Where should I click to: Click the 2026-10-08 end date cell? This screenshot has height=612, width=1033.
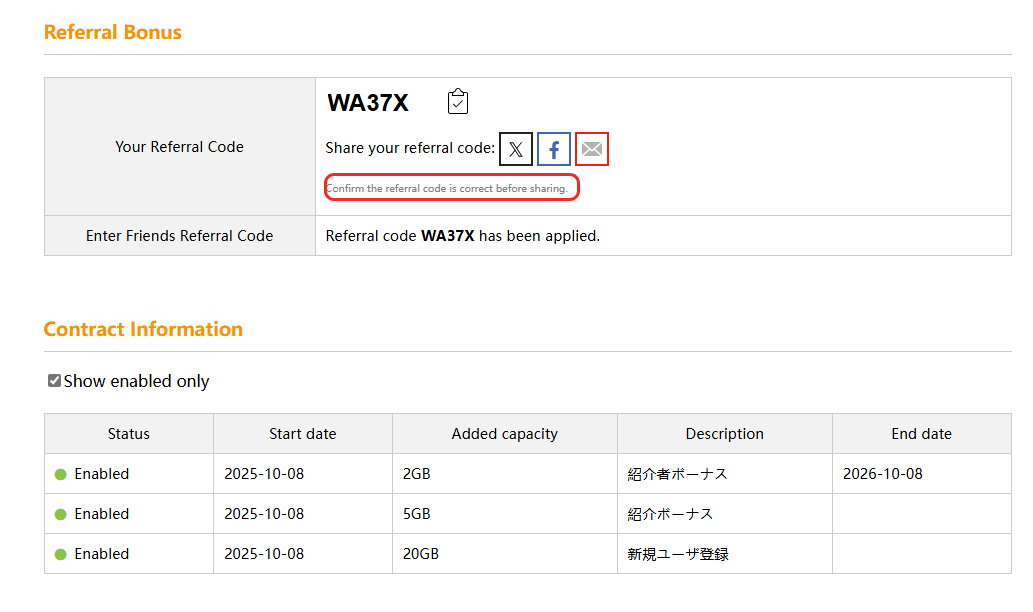coord(882,474)
